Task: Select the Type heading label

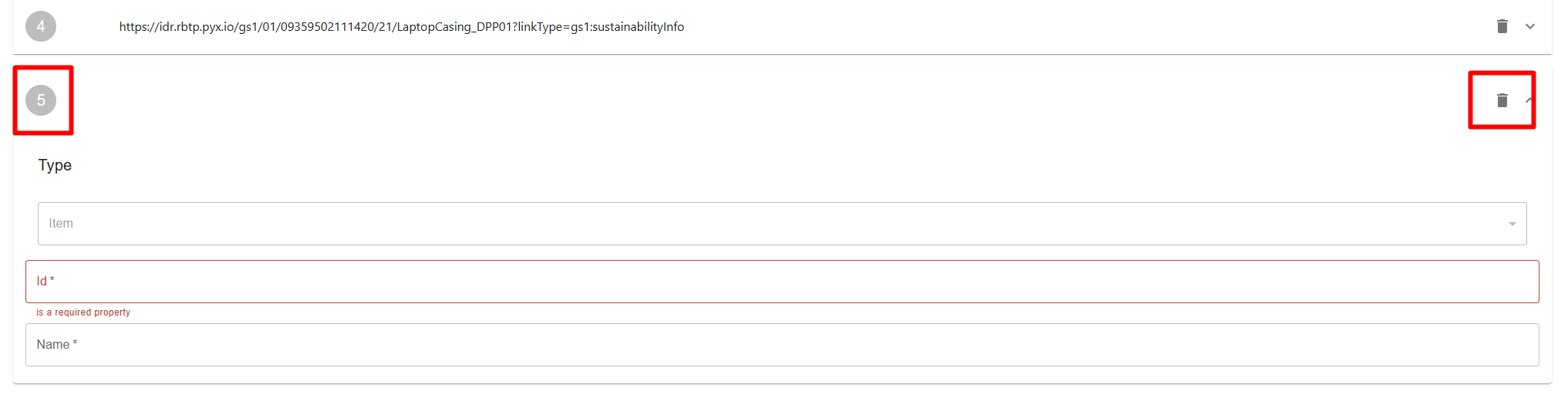Action: pyautogui.click(x=55, y=165)
